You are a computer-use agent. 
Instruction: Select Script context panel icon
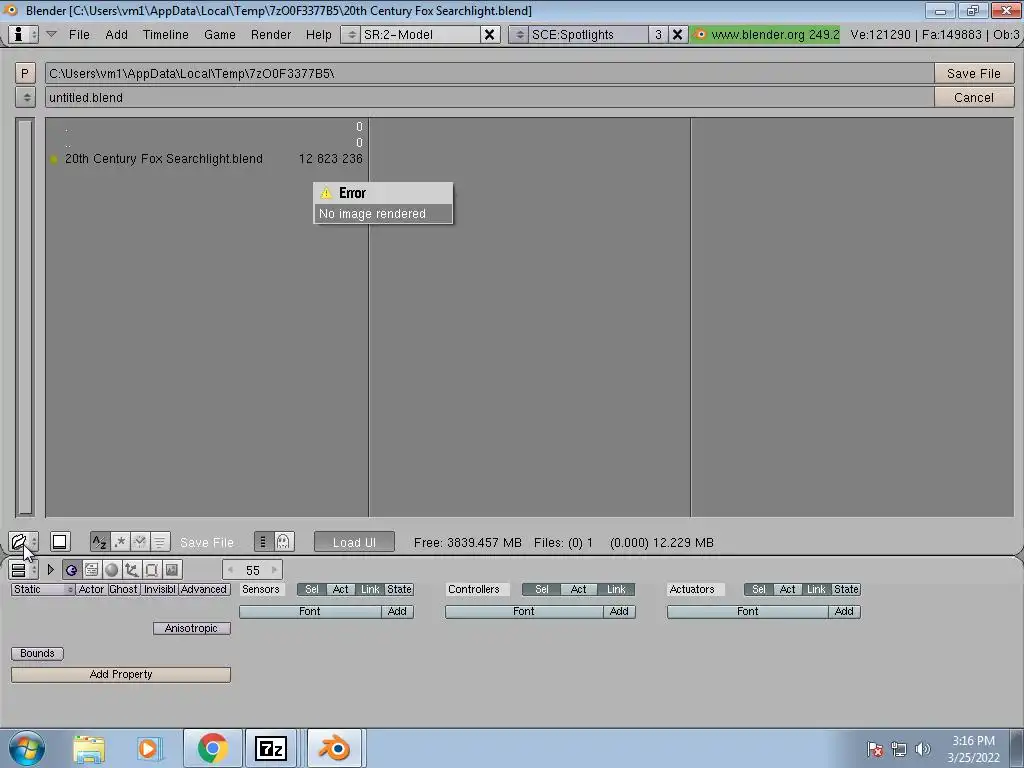(x=91, y=570)
